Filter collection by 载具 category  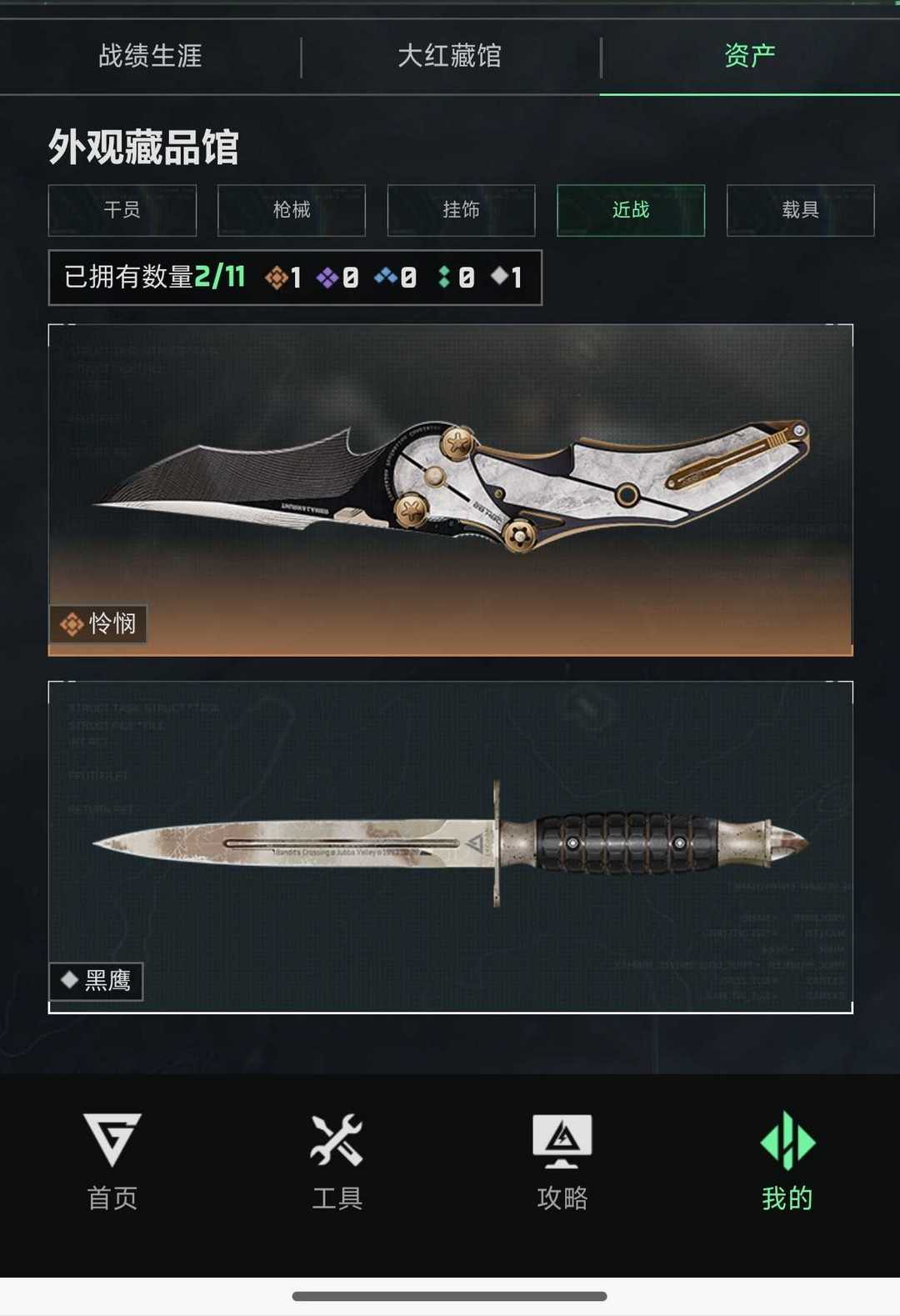(800, 210)
